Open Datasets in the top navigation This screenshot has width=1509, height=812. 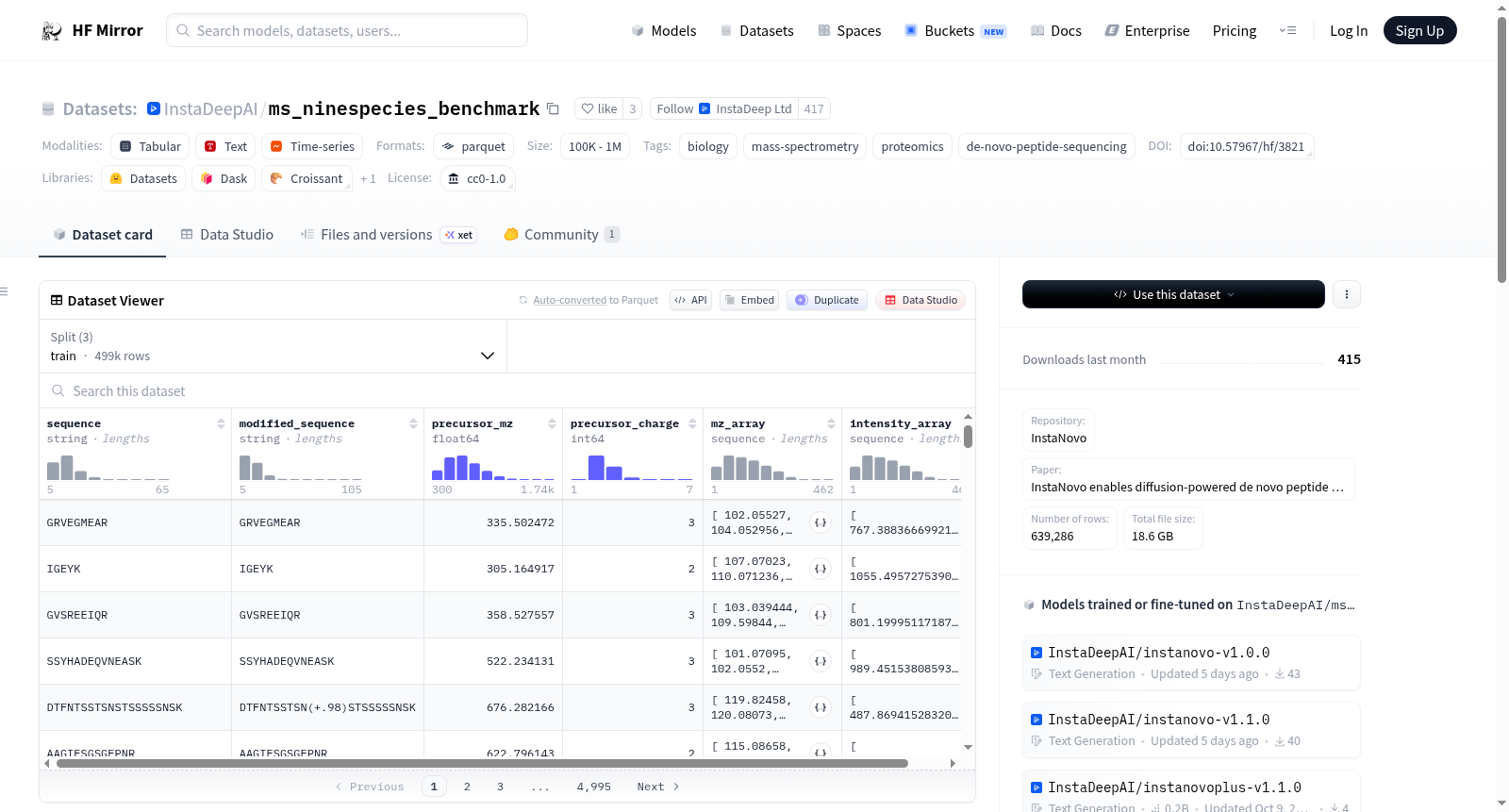[x=757, y=31]
